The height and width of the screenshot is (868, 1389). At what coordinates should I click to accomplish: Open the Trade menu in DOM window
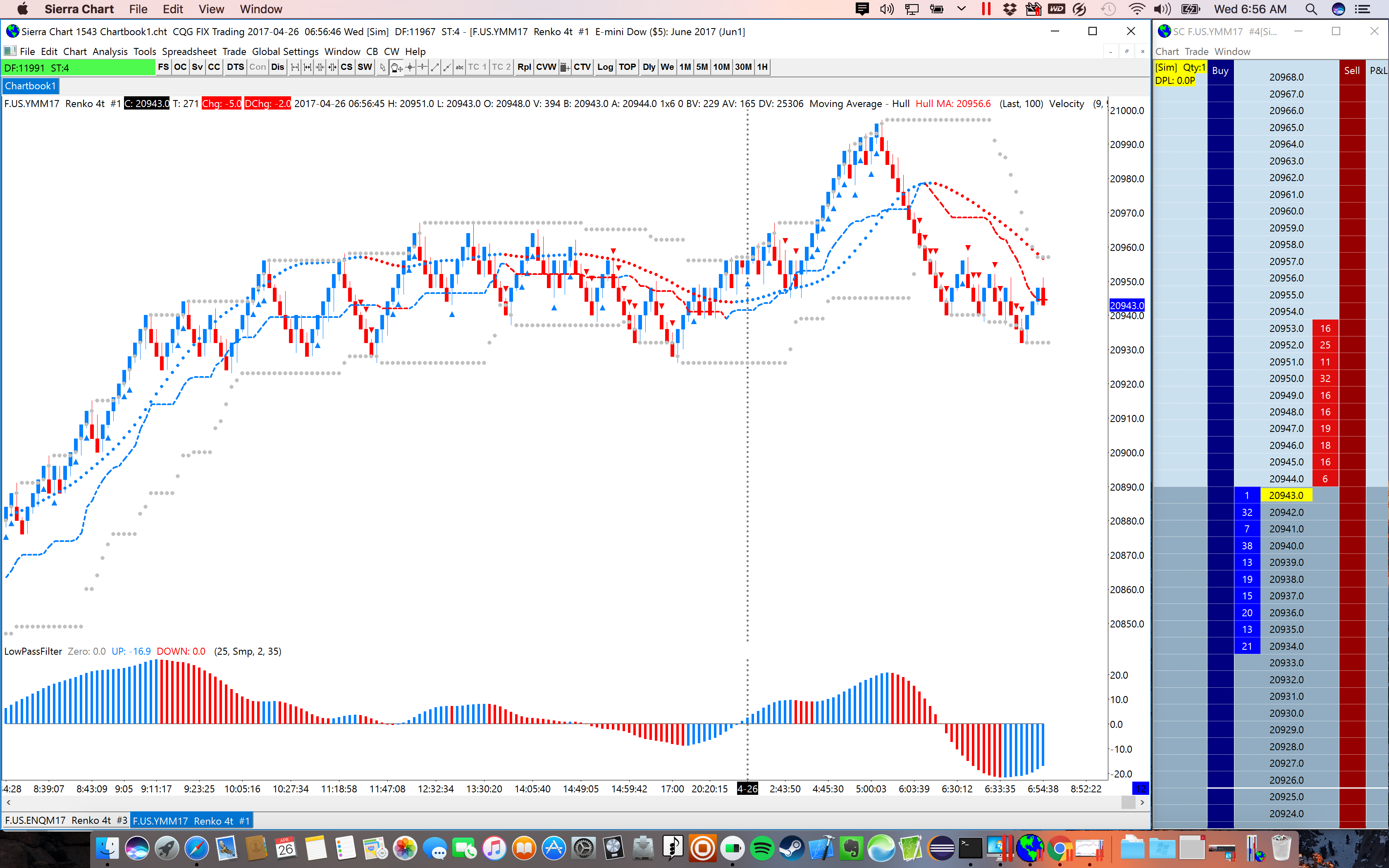[x=1196, y=52]
